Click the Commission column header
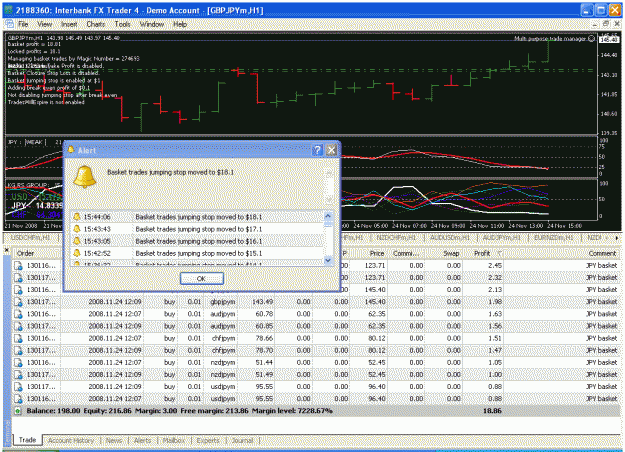 point(405,254)
